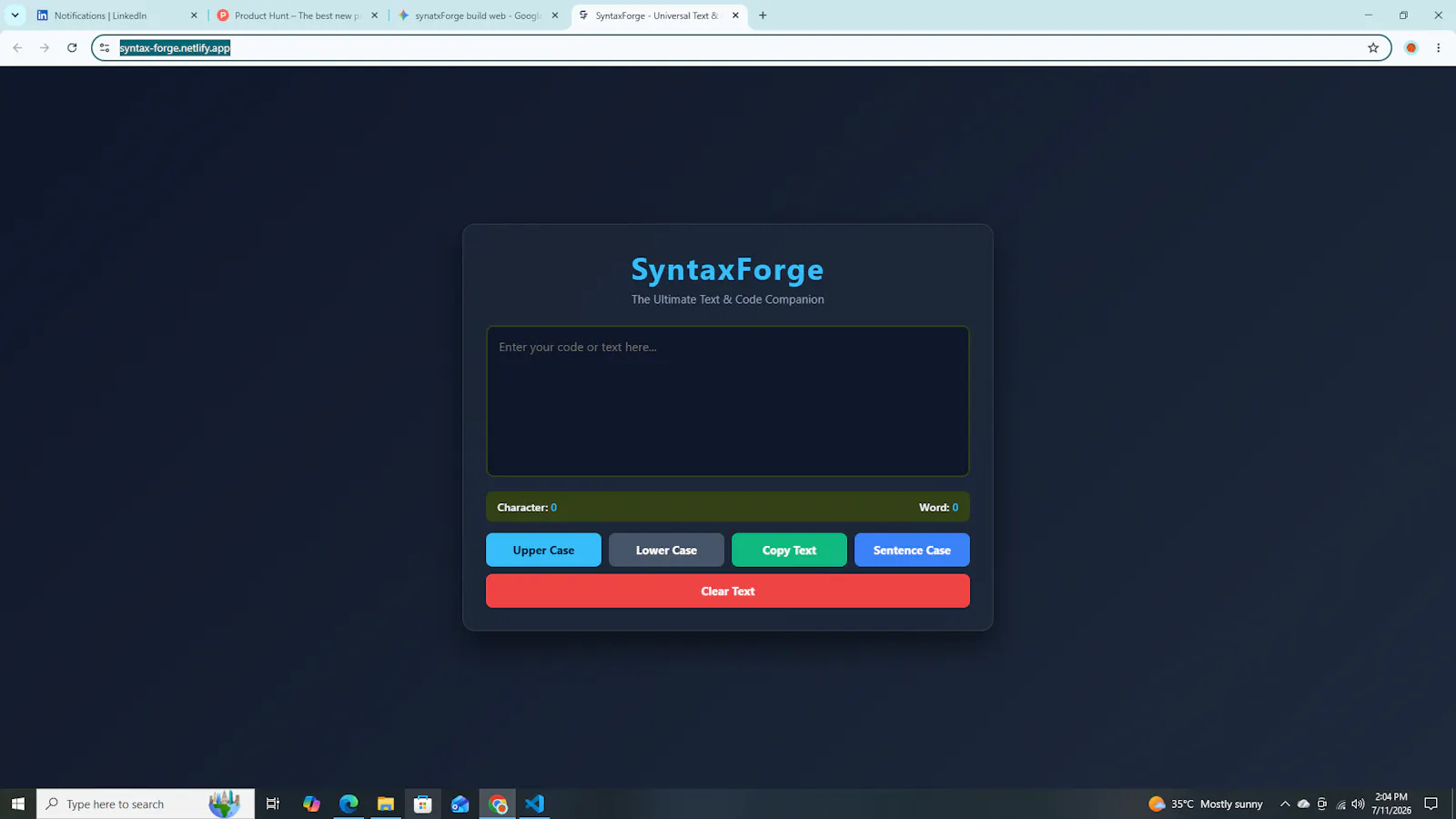The width and height of the screenshot is (1456, 819).
Task: Switch to the LinkedIn Notifications tab
Action: pos(116,15)
